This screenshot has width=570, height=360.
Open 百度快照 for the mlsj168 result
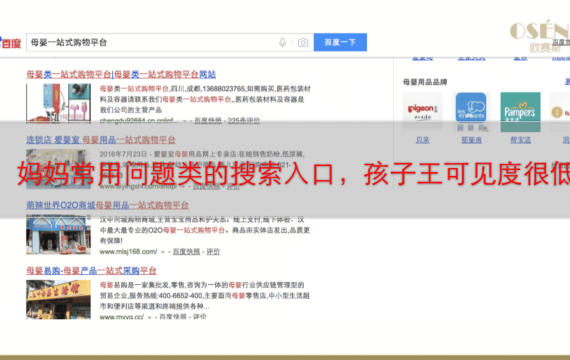point(186,252)
